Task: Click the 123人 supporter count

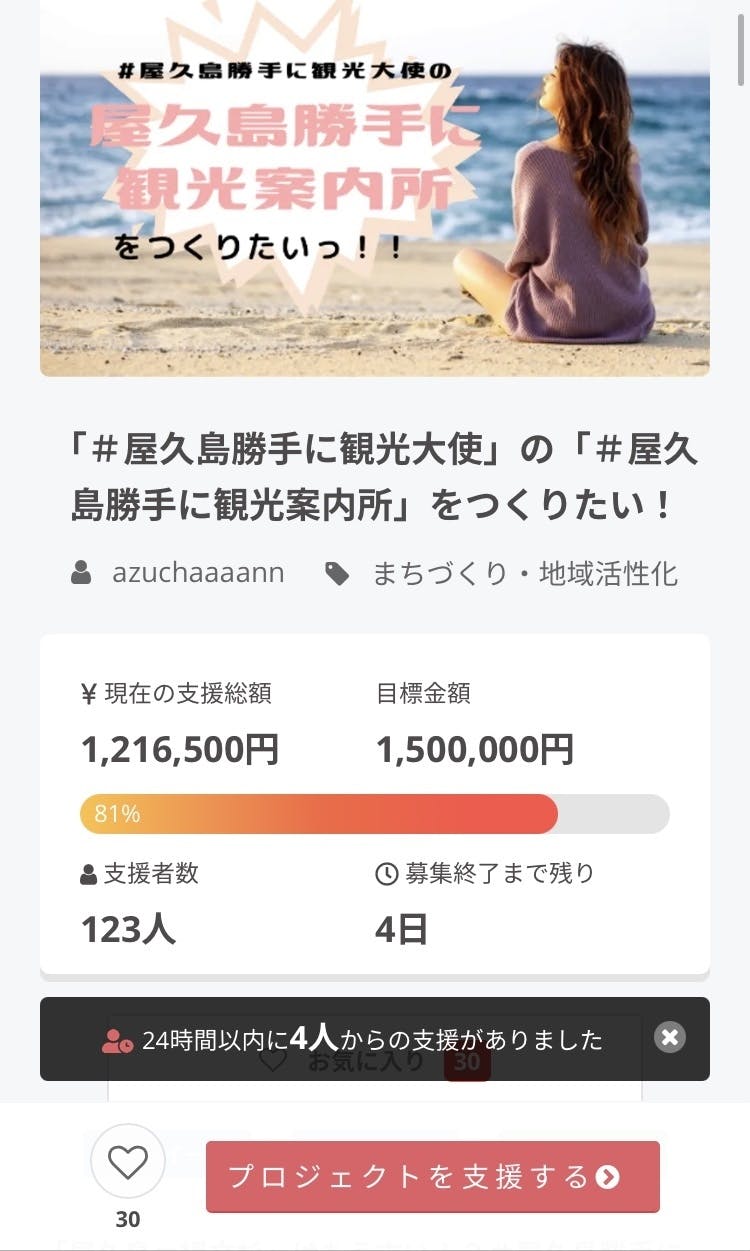Action: pyautogui.click(x=128, y=929)
